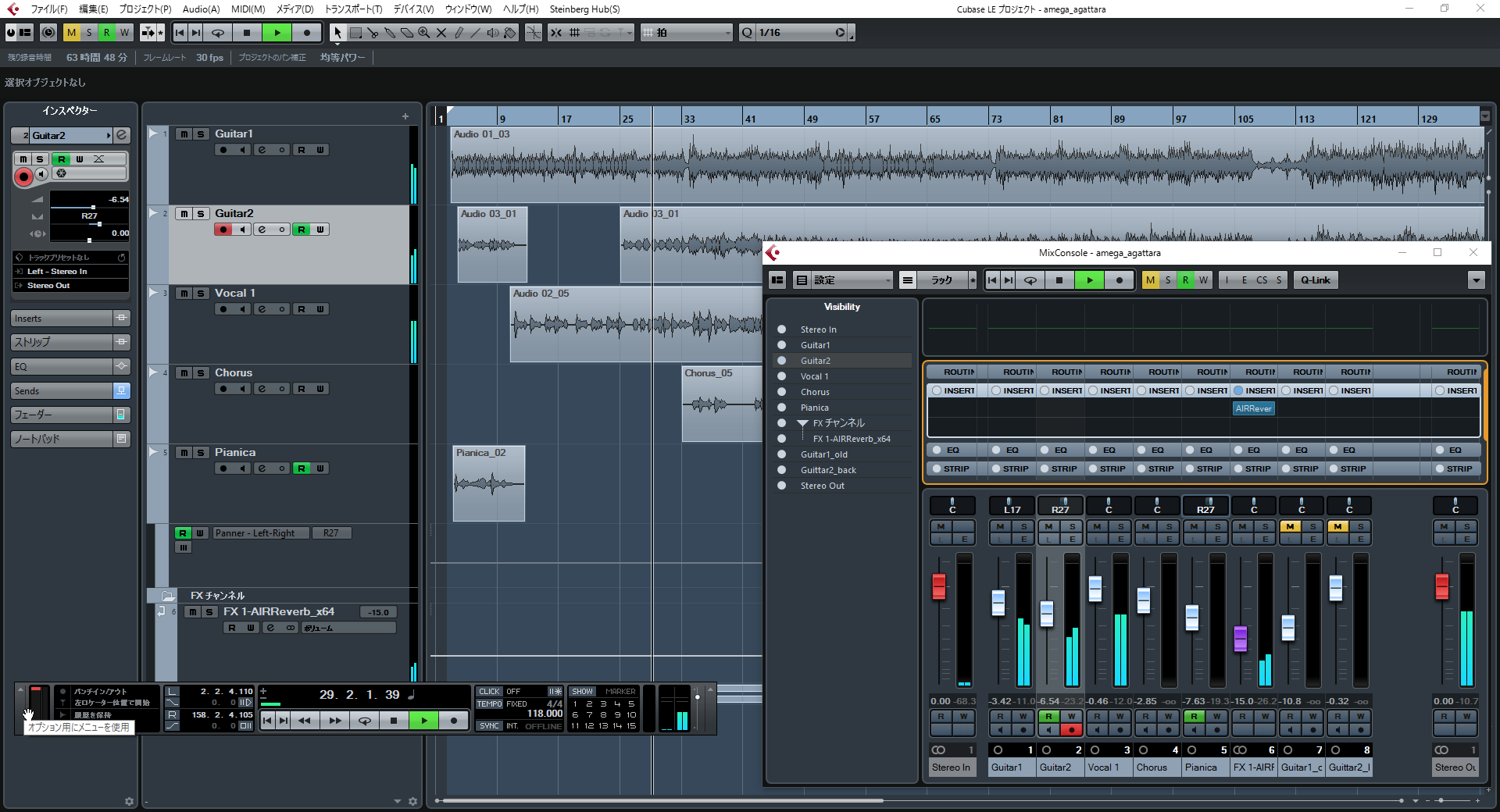Open Window Layout setup icon
This screenshot has height=812, width=1500.
tap(25, 33)
